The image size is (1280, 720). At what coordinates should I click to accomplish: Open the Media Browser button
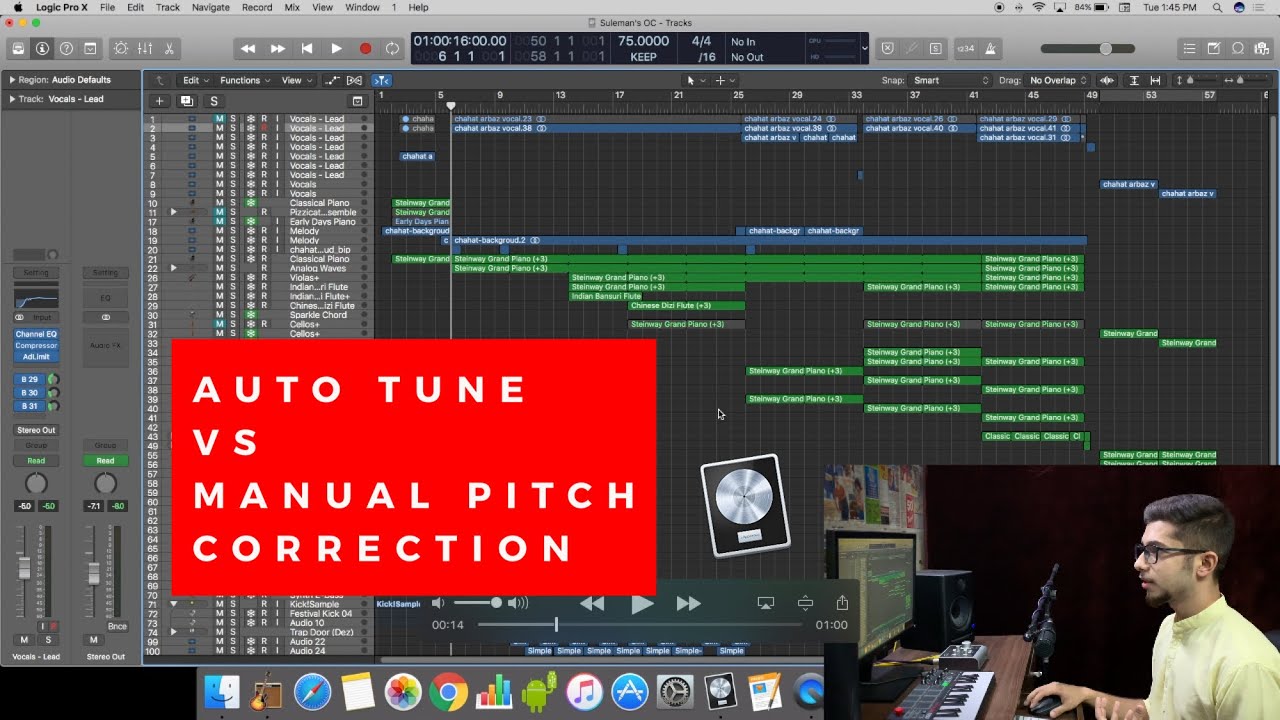click(x=1261, y=48)
